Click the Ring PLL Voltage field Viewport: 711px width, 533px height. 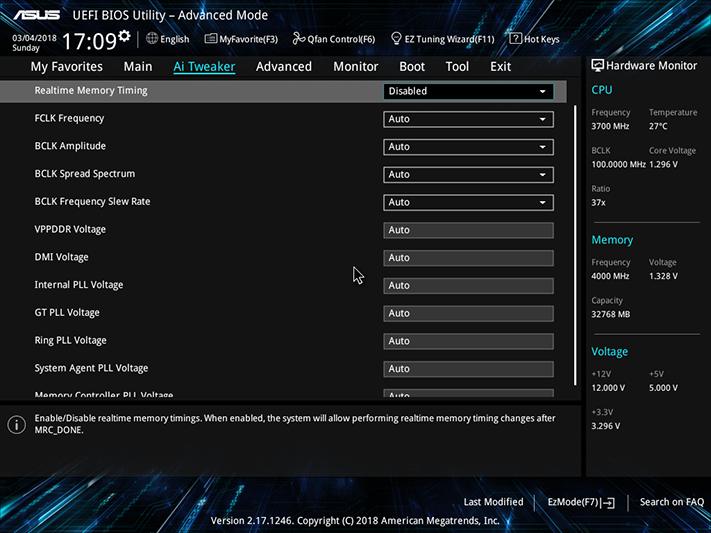468,341
